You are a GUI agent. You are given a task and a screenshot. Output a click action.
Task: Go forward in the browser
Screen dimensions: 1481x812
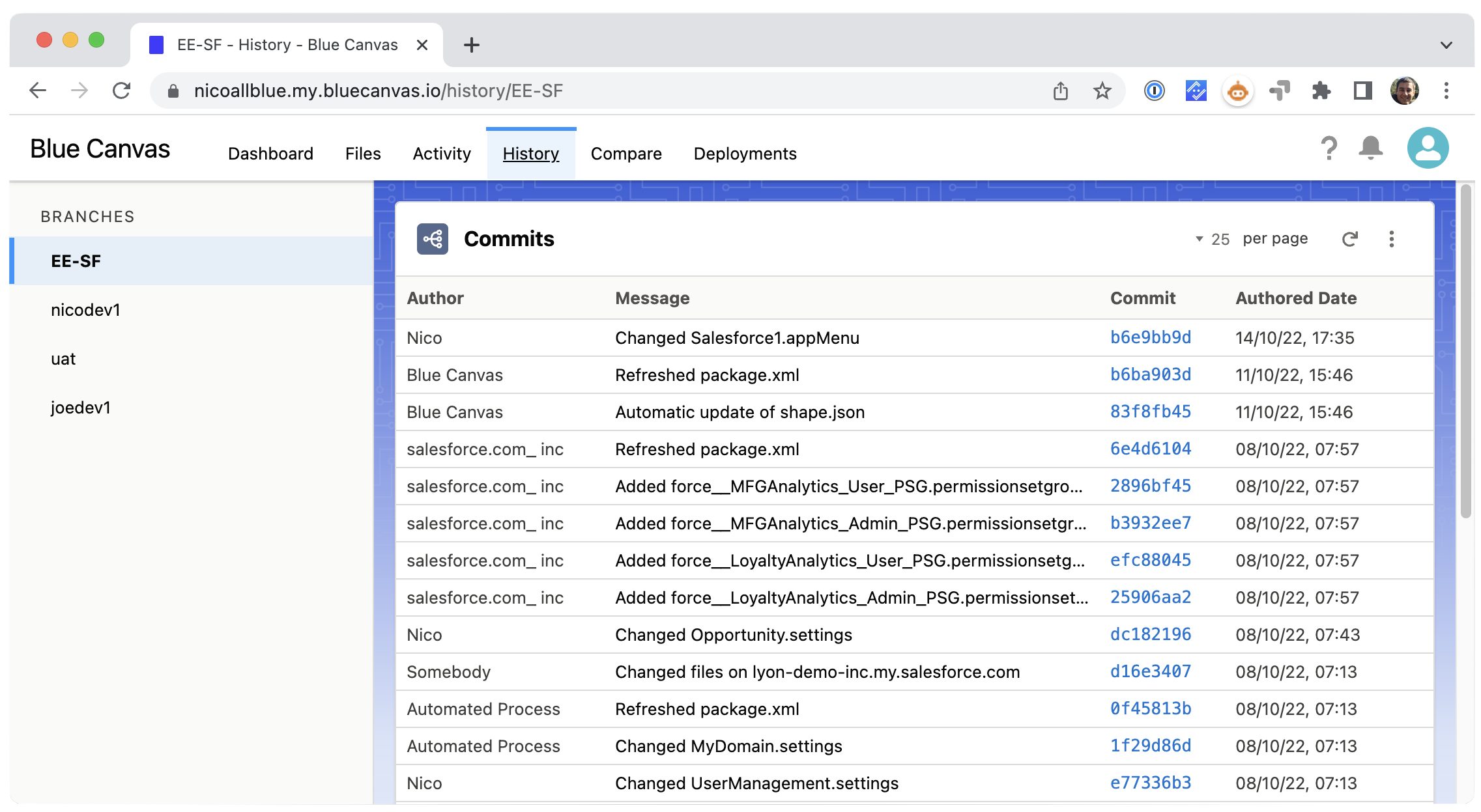point(79,91)
